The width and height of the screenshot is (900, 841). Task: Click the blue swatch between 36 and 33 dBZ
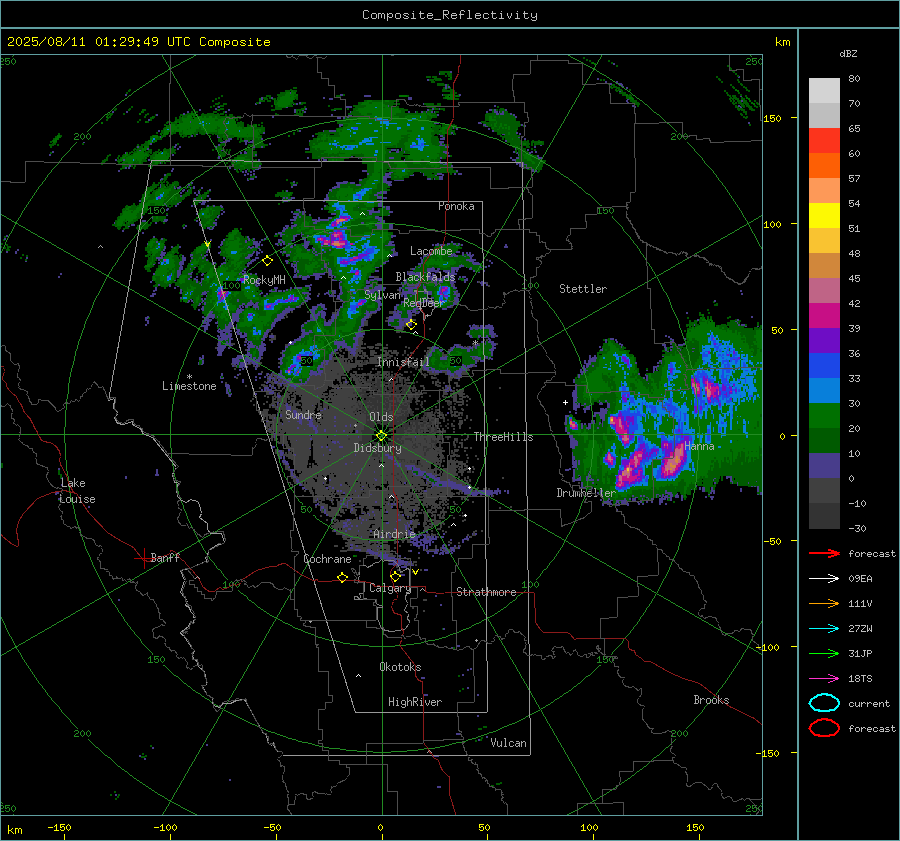click(824, 366)
